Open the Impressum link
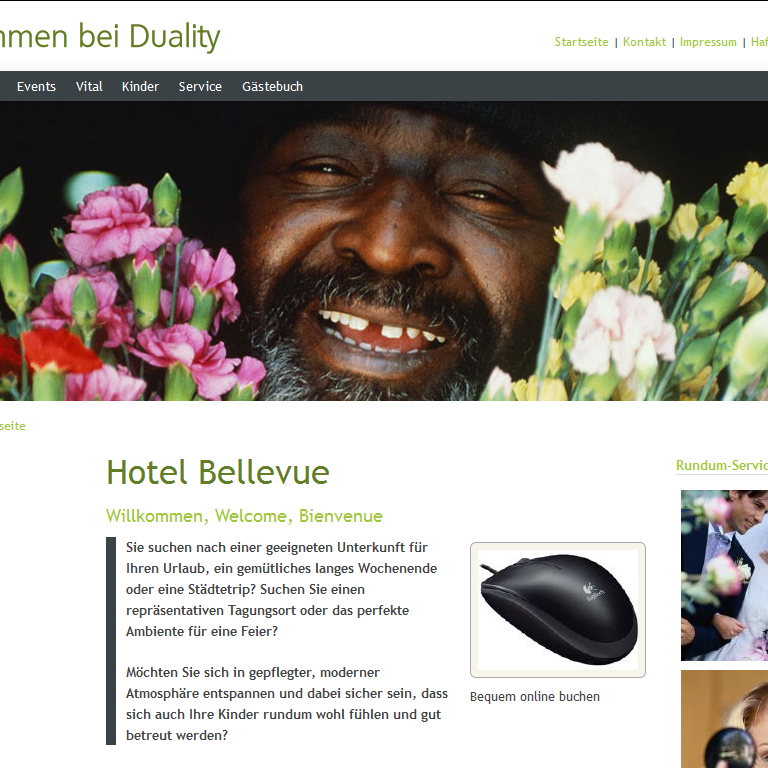The width and height of the screenshot is (768, 768). (x=708, y=42)
